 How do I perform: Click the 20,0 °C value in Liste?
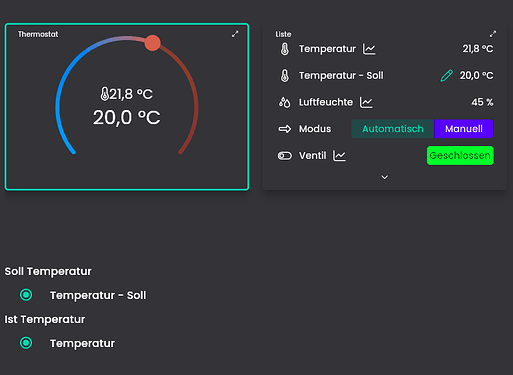[476, 76]
